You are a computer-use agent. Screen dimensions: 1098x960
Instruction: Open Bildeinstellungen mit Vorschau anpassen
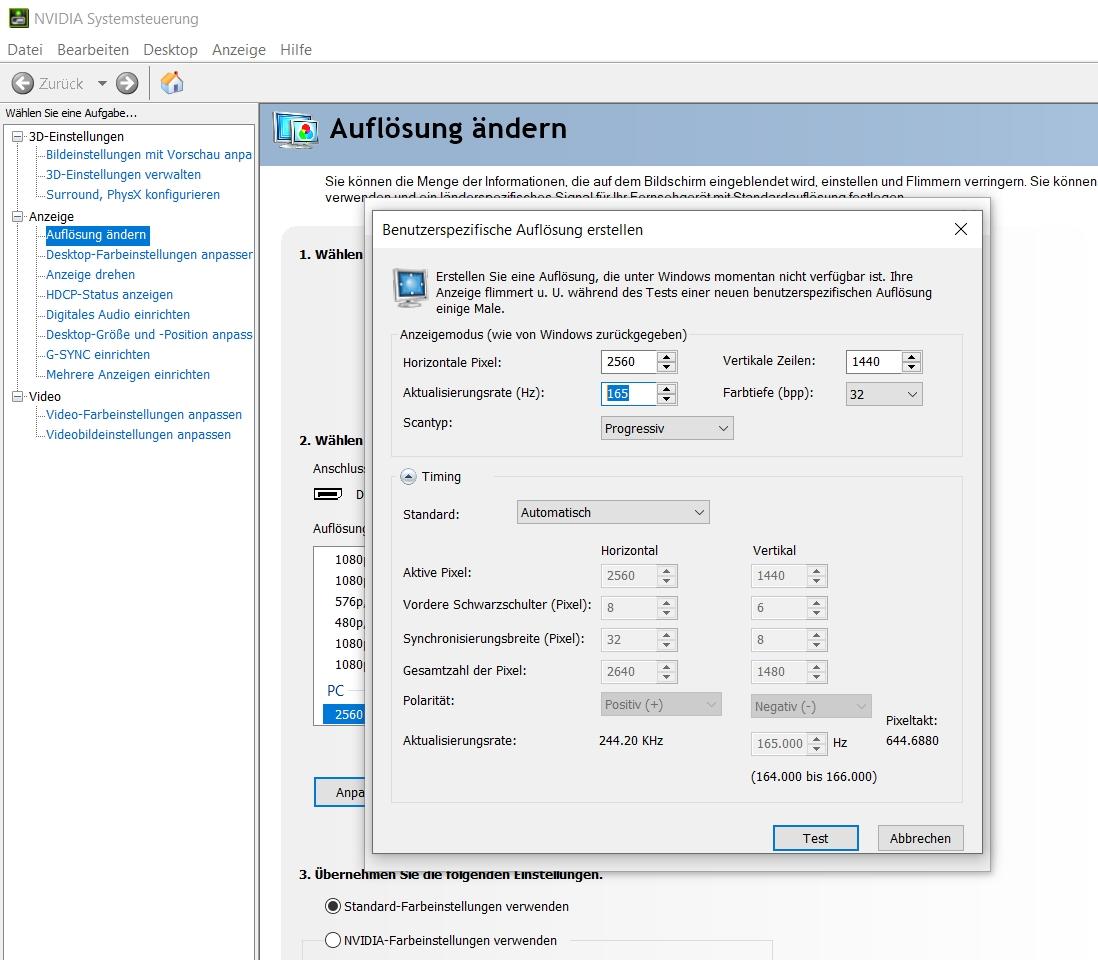pos(148,155)
